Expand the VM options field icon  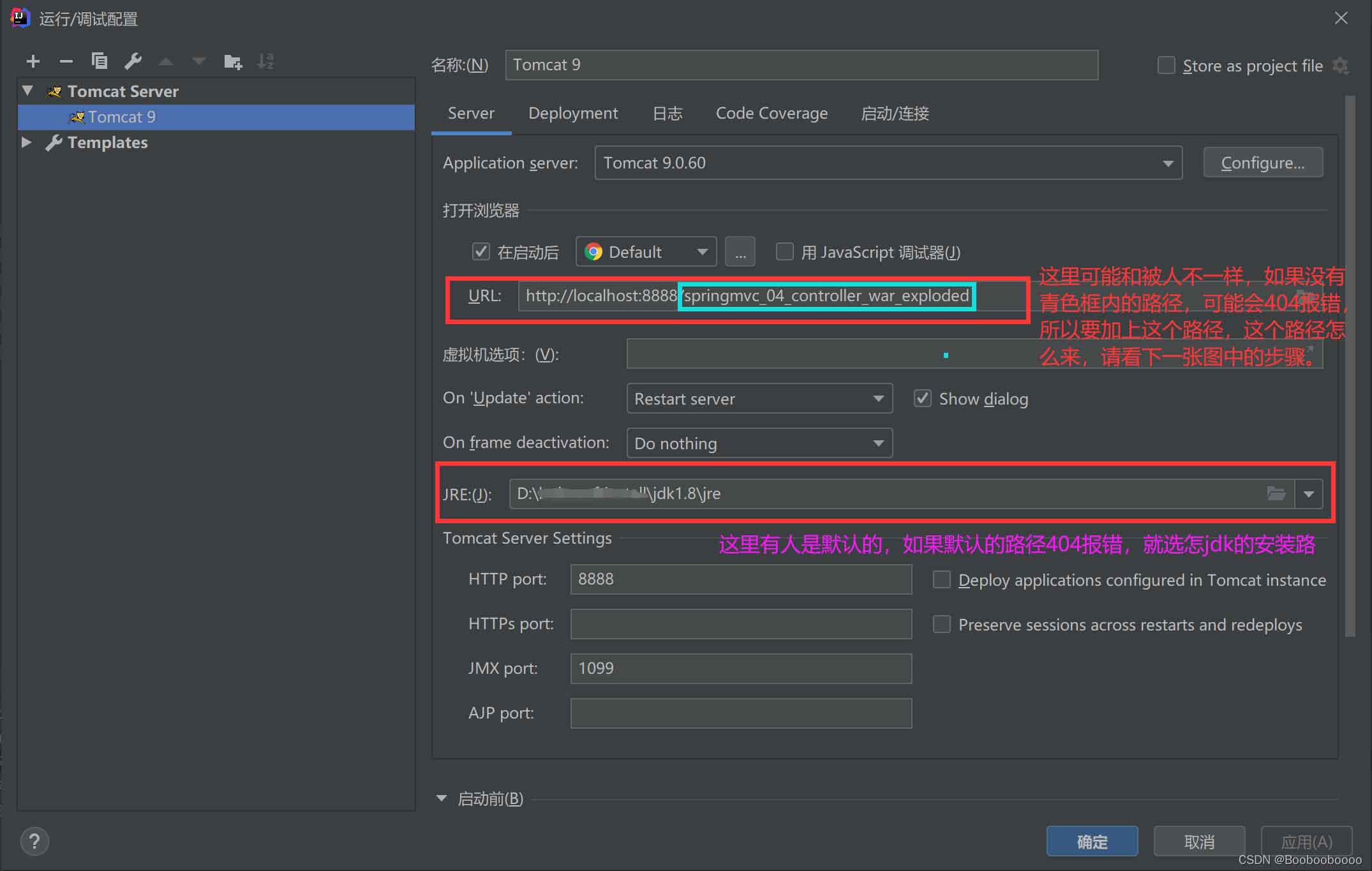point(1309,350)
